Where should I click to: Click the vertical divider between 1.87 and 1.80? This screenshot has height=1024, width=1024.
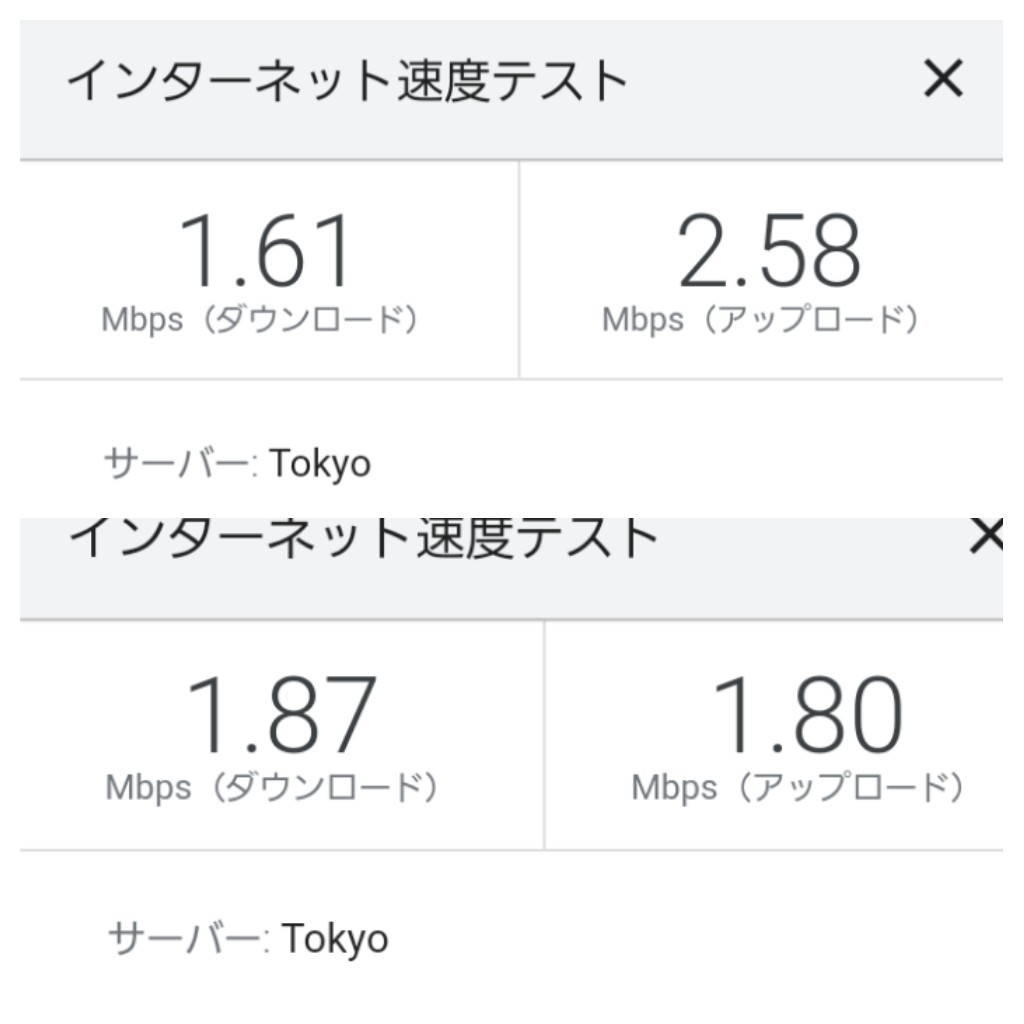click(545, 735)
